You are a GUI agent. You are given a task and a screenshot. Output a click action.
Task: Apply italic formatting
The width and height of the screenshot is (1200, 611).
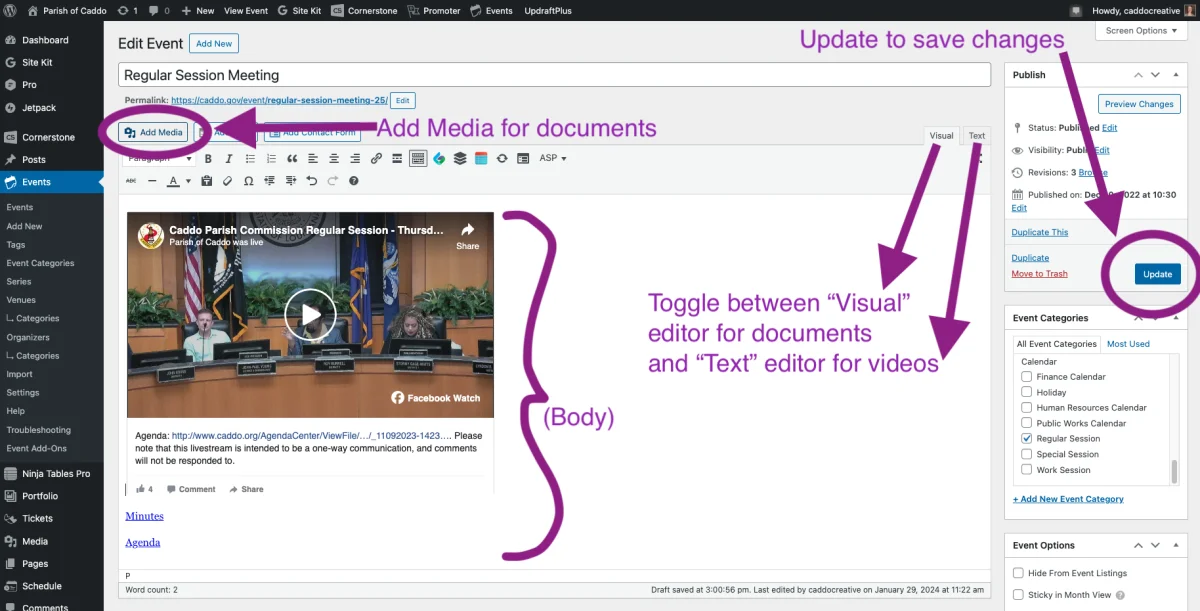click(228, 158)
